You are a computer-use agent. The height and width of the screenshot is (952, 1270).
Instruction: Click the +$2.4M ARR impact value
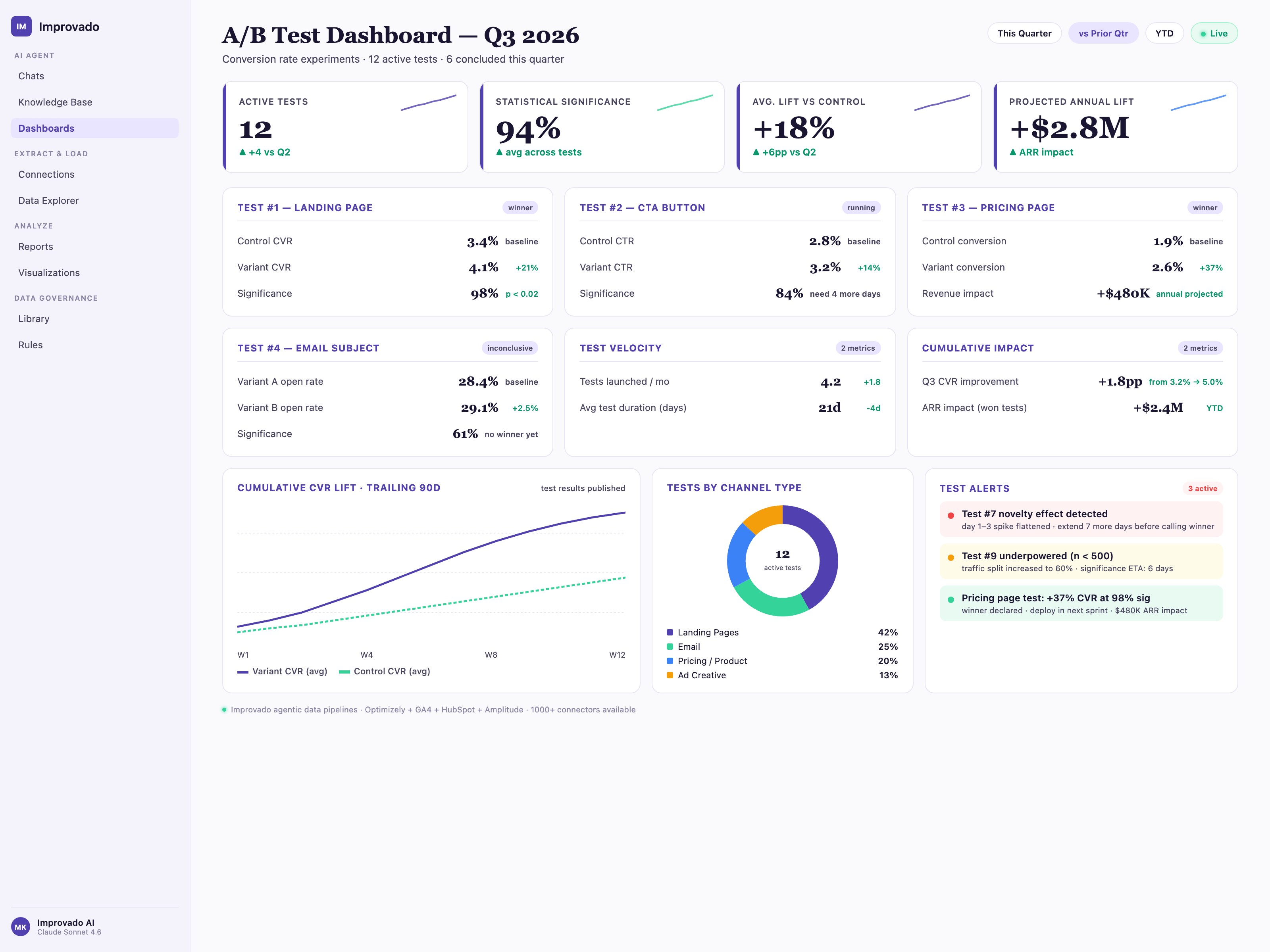[x=1157, y=408]
